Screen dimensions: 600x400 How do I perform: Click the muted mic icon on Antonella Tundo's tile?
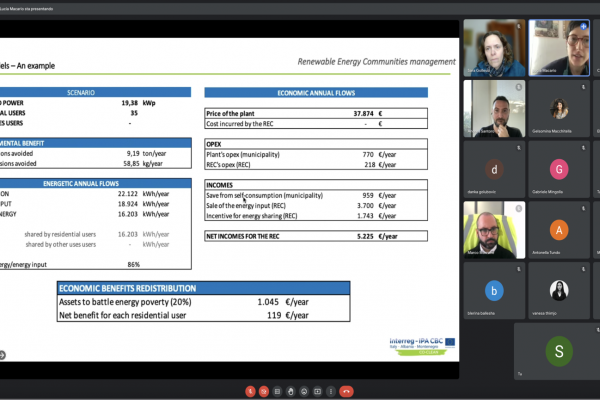[583, 209]
